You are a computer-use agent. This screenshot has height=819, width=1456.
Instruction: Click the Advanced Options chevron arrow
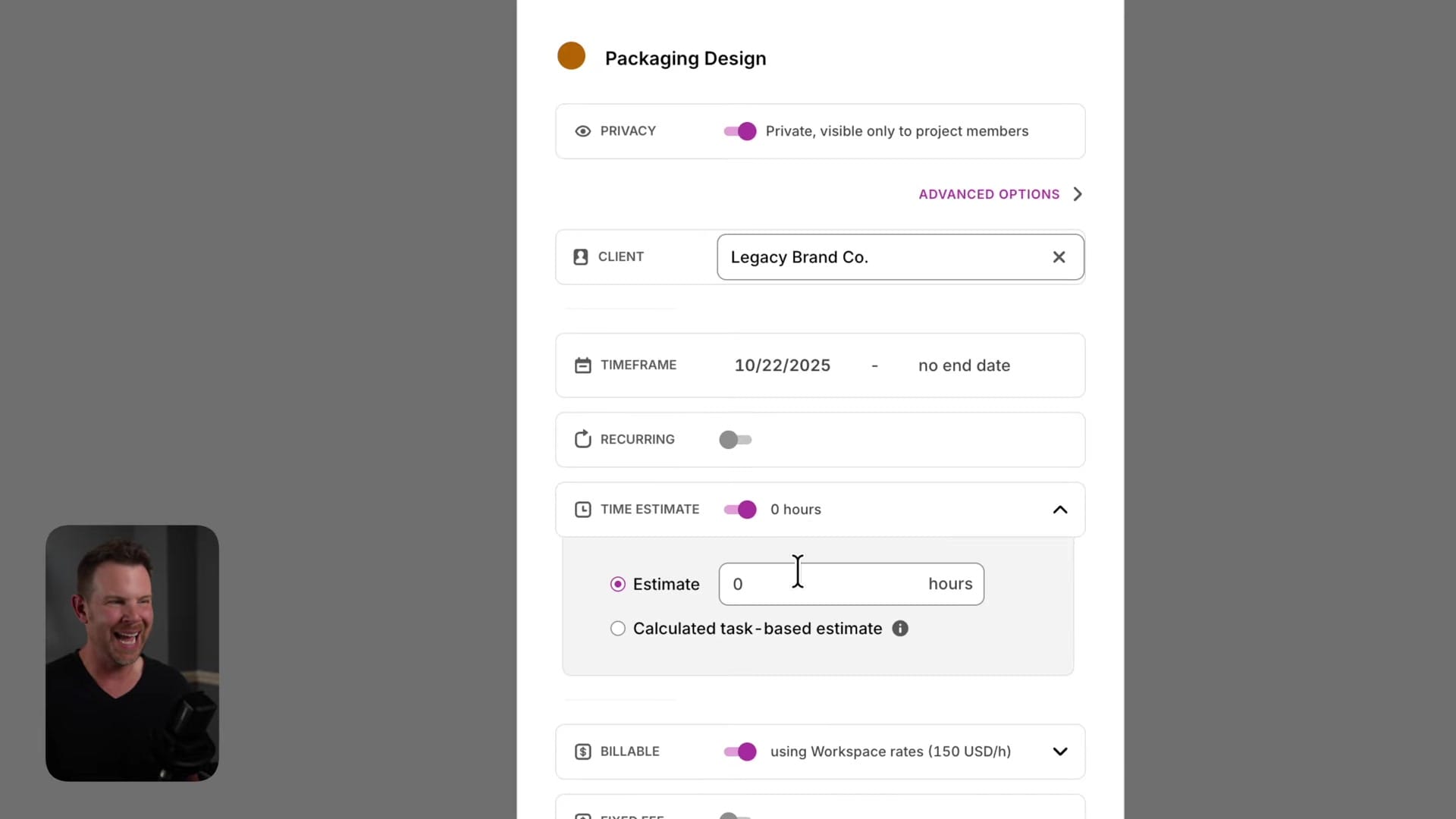(1078, 194)
